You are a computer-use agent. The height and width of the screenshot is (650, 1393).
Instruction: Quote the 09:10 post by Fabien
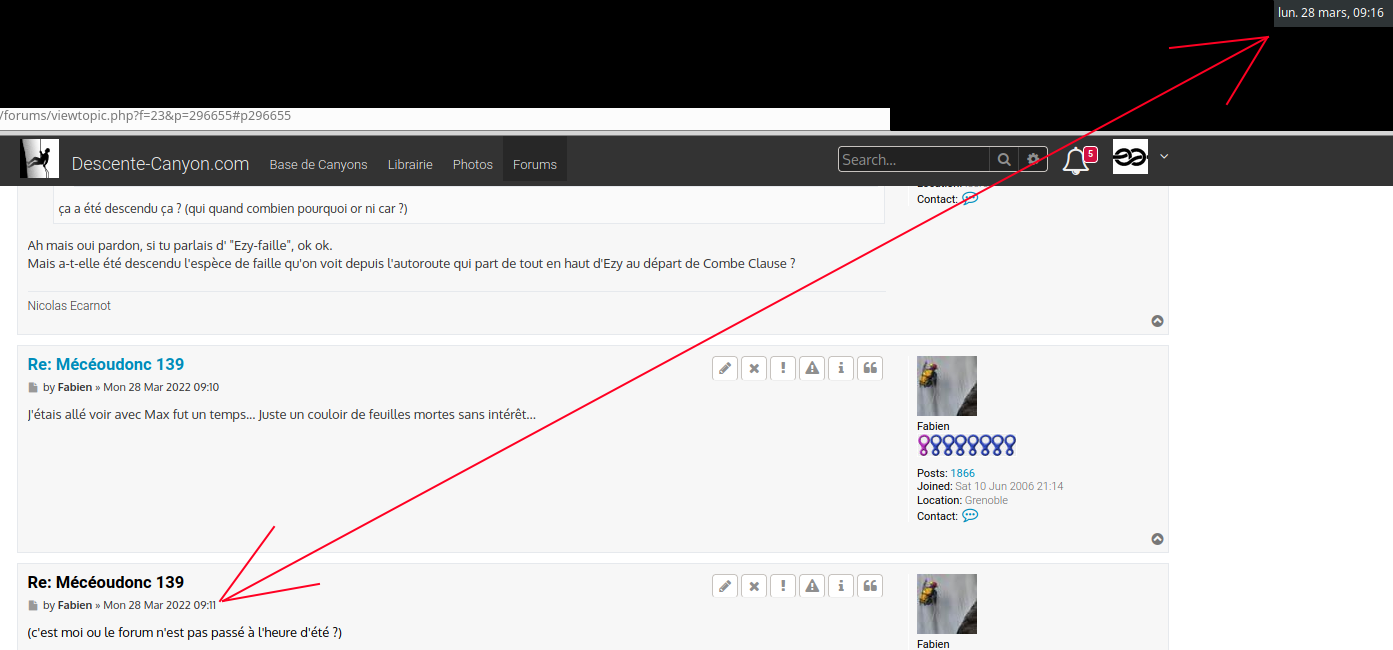pyautogui.click(x=870, y=368)
